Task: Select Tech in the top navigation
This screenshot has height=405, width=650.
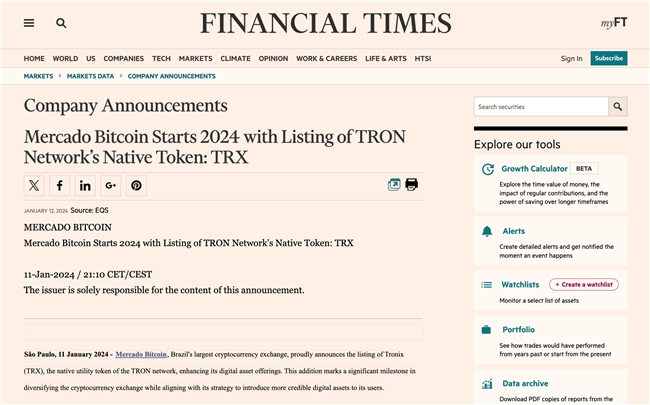Action: click(x=161, y=58)
